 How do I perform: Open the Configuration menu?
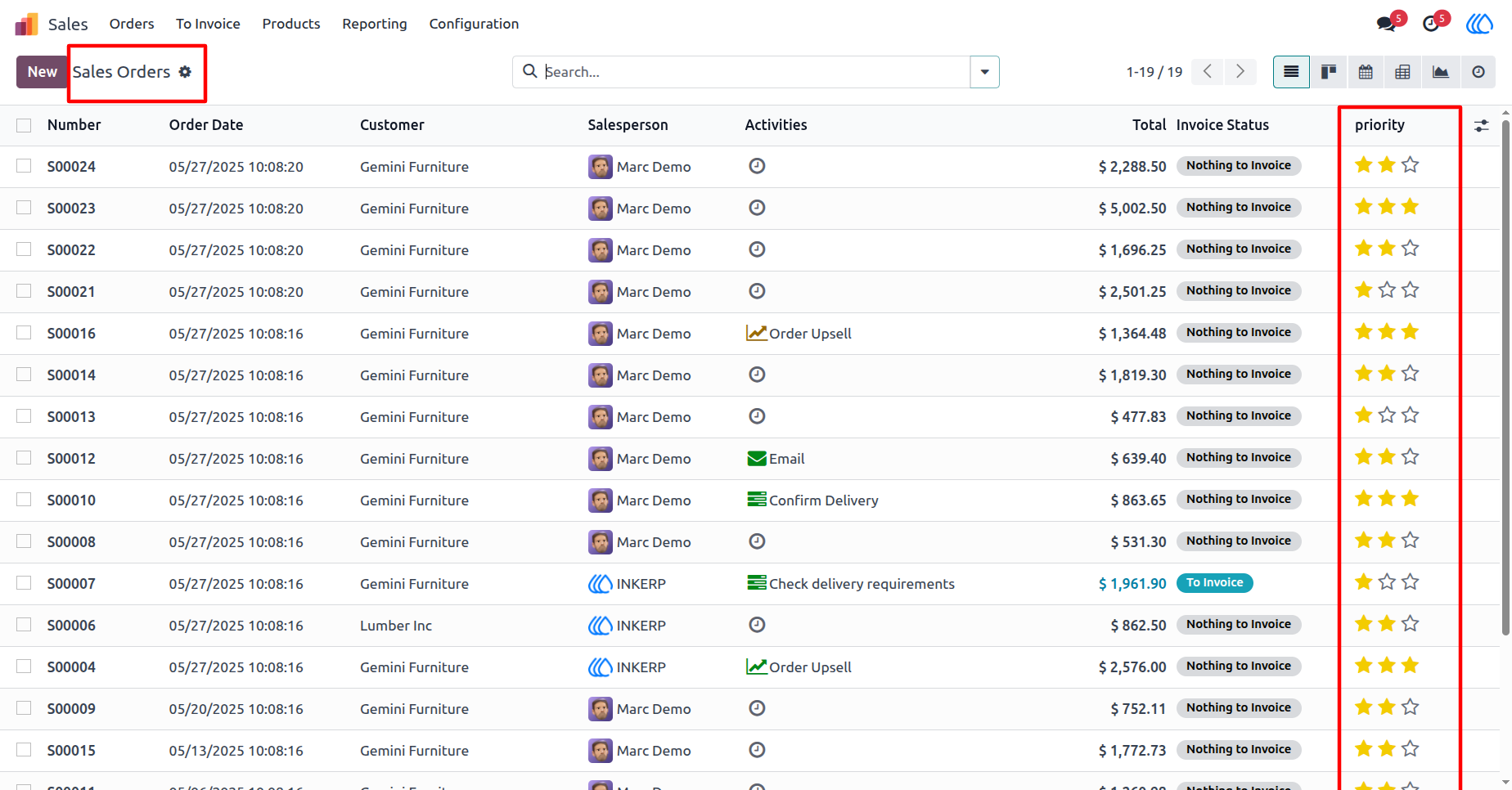pyautogui.click(x=474, y=24)
